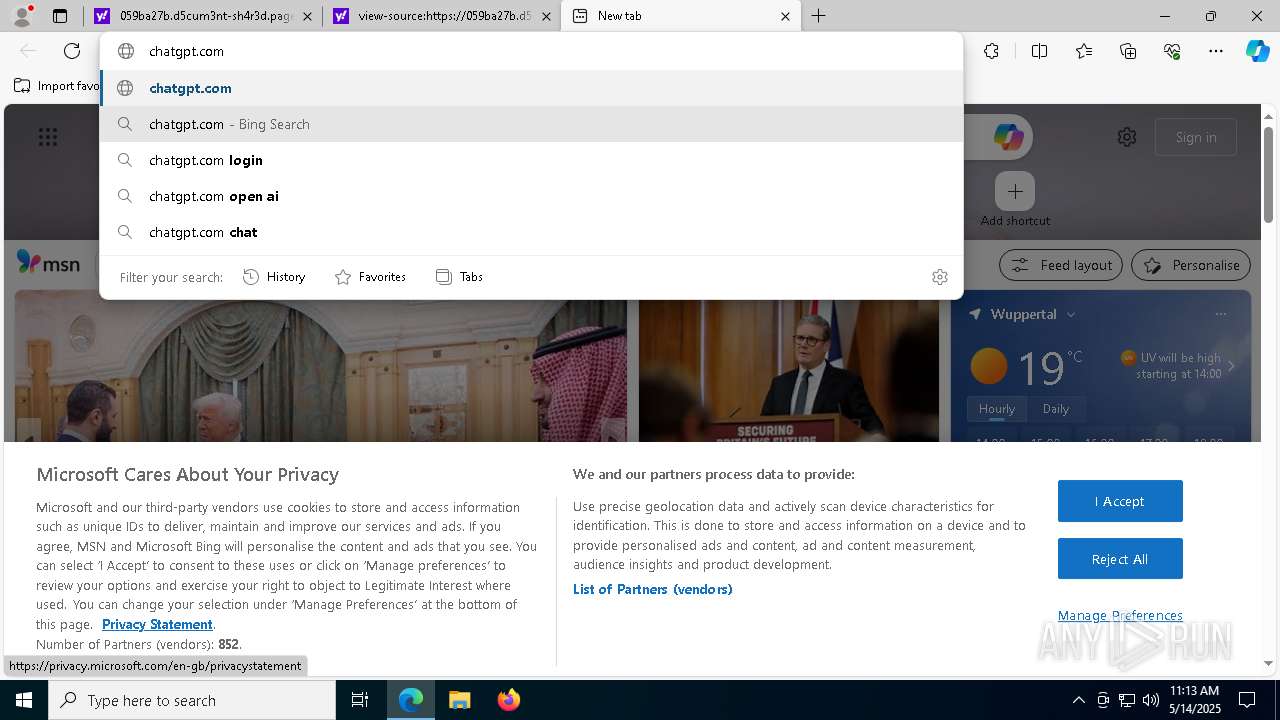This screenshot has height=720, width=1280.
Task: Open a new tab with plus button
Action: coord(818,16)
